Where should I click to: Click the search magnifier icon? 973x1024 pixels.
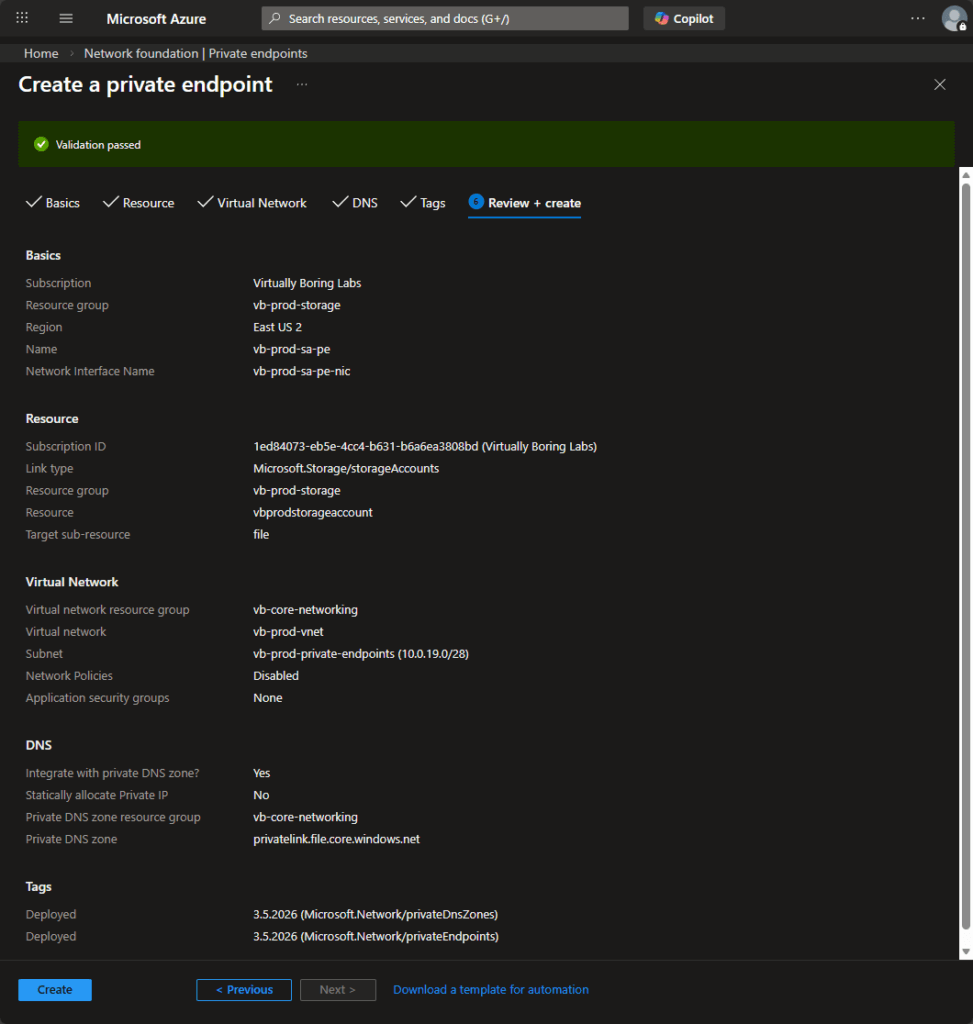(275, 18)
